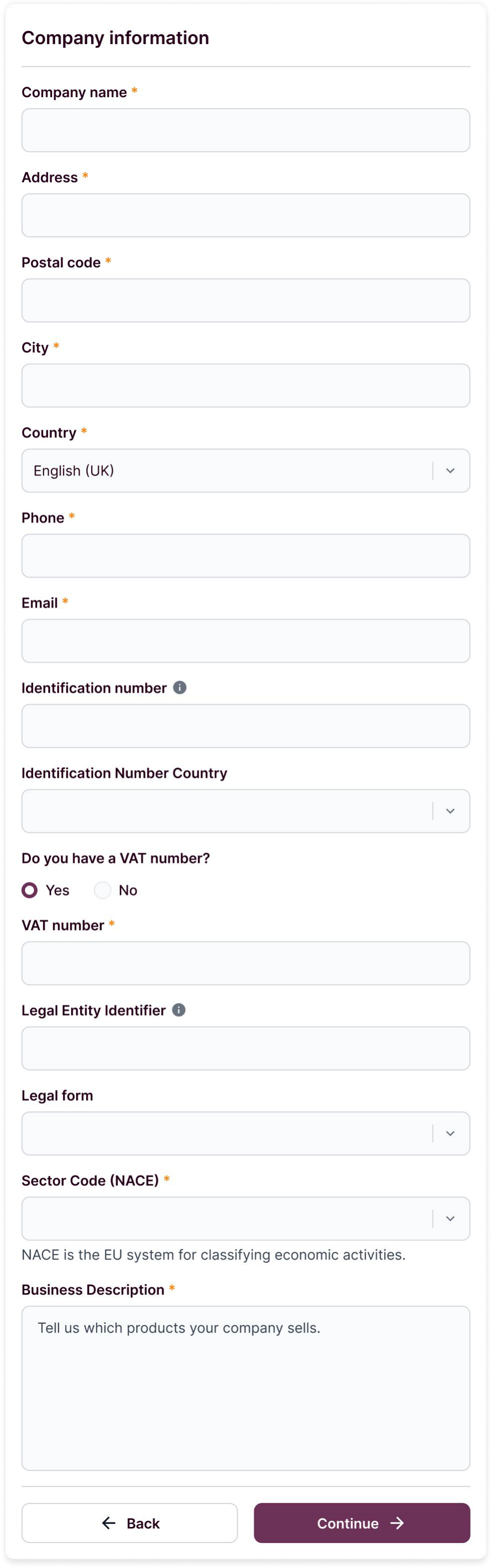Click the Legal Entity Identifier text field

[x=245, y=1049]
